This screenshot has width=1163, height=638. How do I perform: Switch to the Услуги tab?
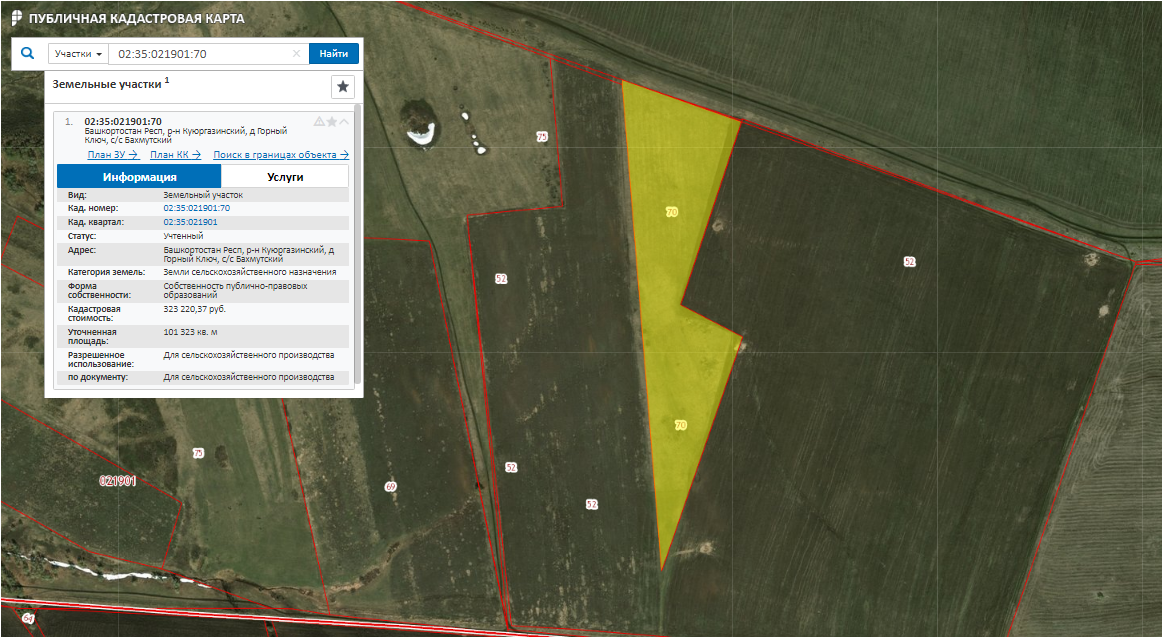click(x=285, y=177)
